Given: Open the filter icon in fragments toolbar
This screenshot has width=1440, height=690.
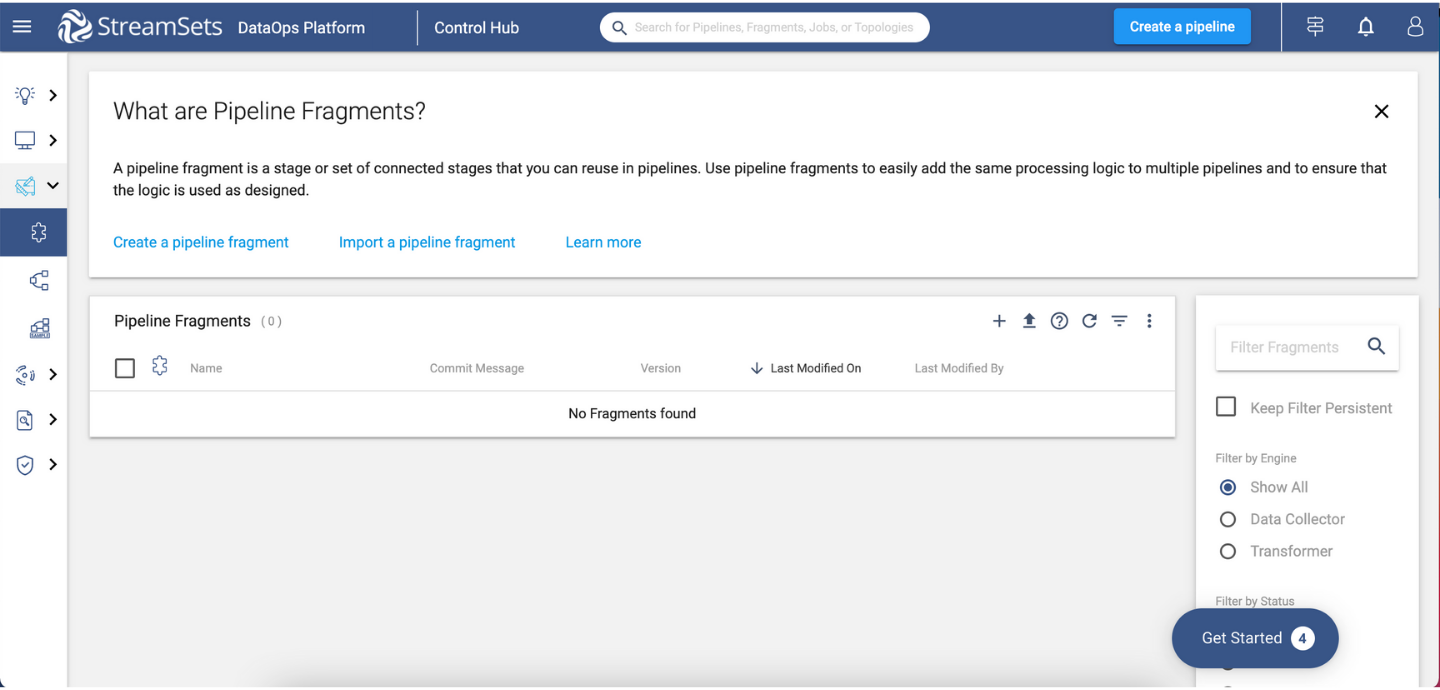Looking at the screenshot, I should point(1119,321).
